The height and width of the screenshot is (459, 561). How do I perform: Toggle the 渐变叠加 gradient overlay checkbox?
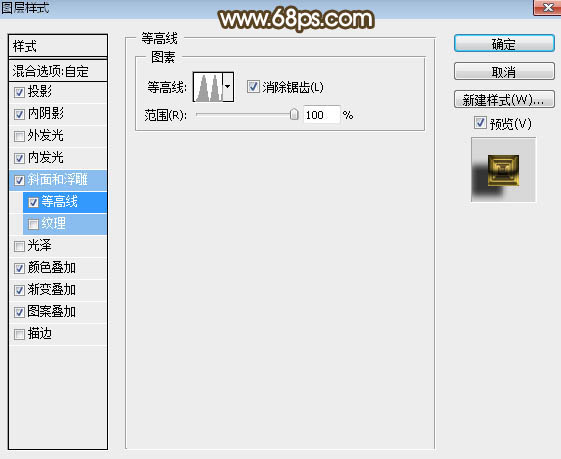pyautogui.click(x=19, y=290)
